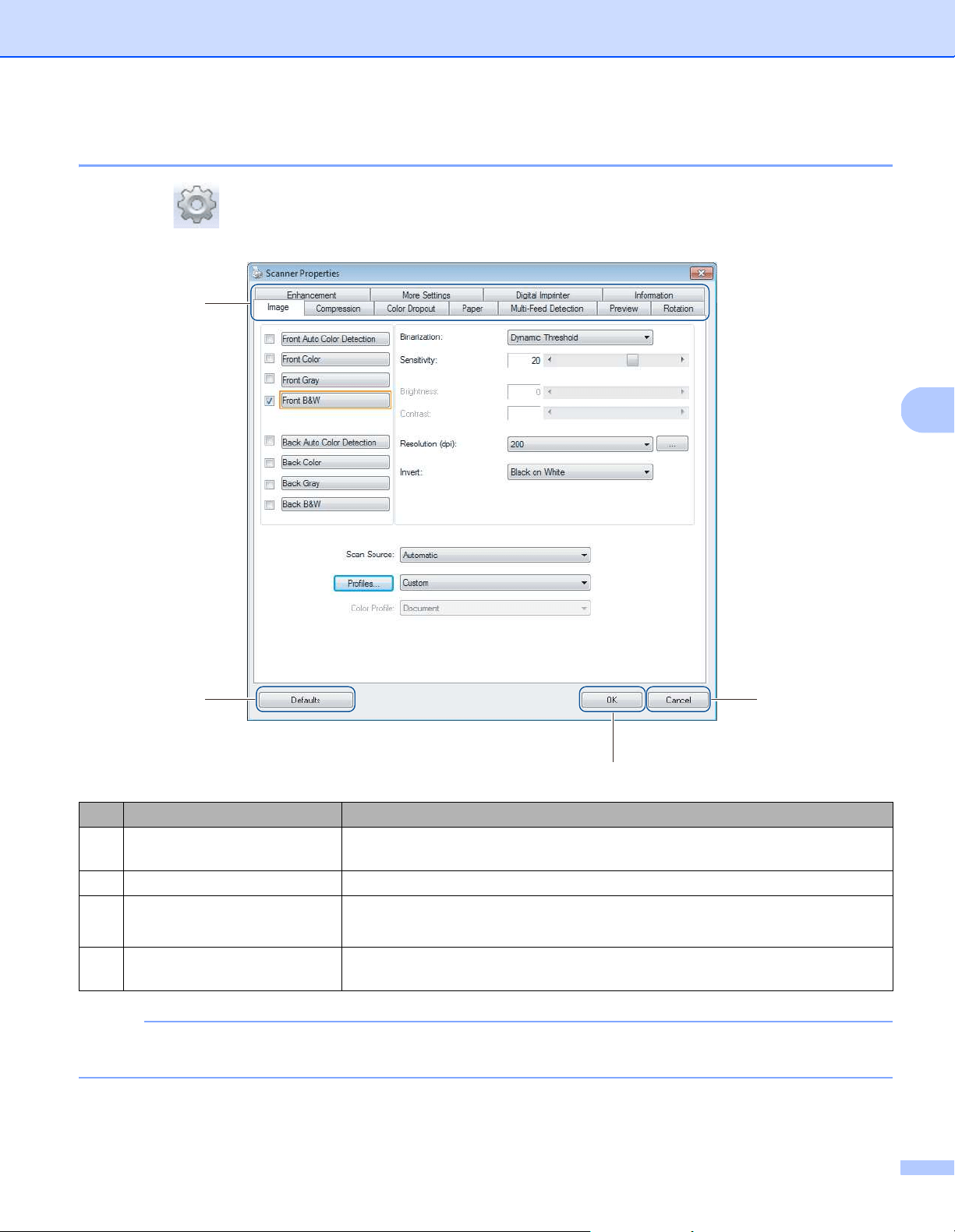
Task: Click the ellipsis button beside Resolution
Action: [x=672, y=444]
